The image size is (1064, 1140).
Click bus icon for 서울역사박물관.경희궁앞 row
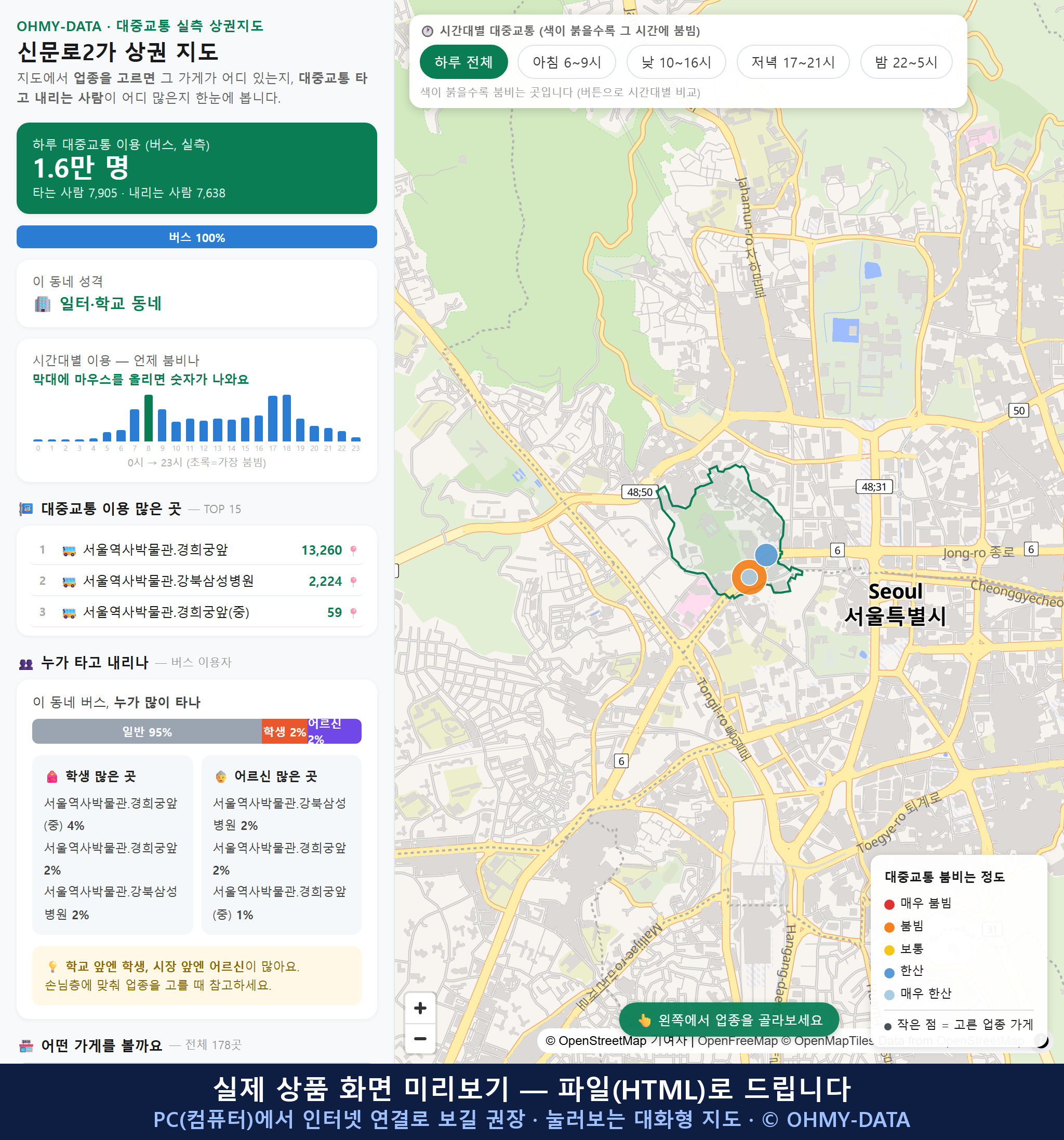coord(69,551)
